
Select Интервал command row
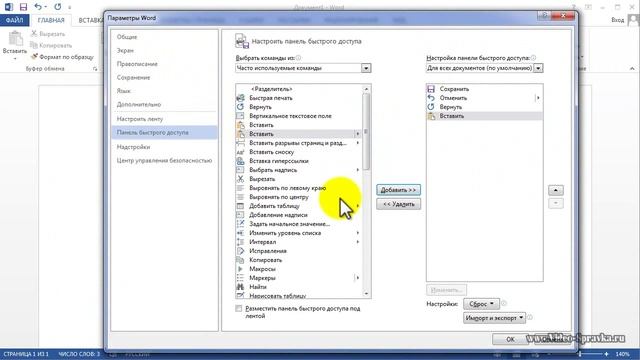click(298, 242)
